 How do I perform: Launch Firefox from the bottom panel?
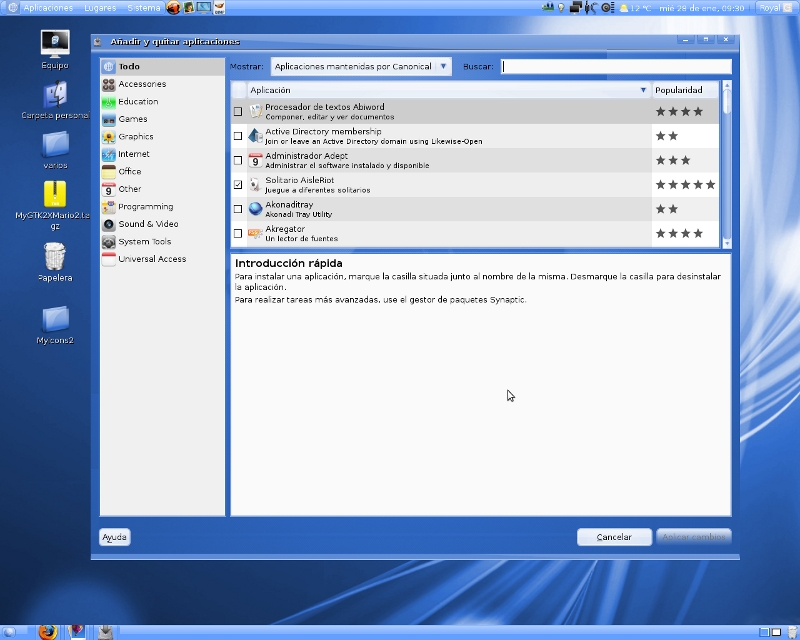(x=47, y=632)
